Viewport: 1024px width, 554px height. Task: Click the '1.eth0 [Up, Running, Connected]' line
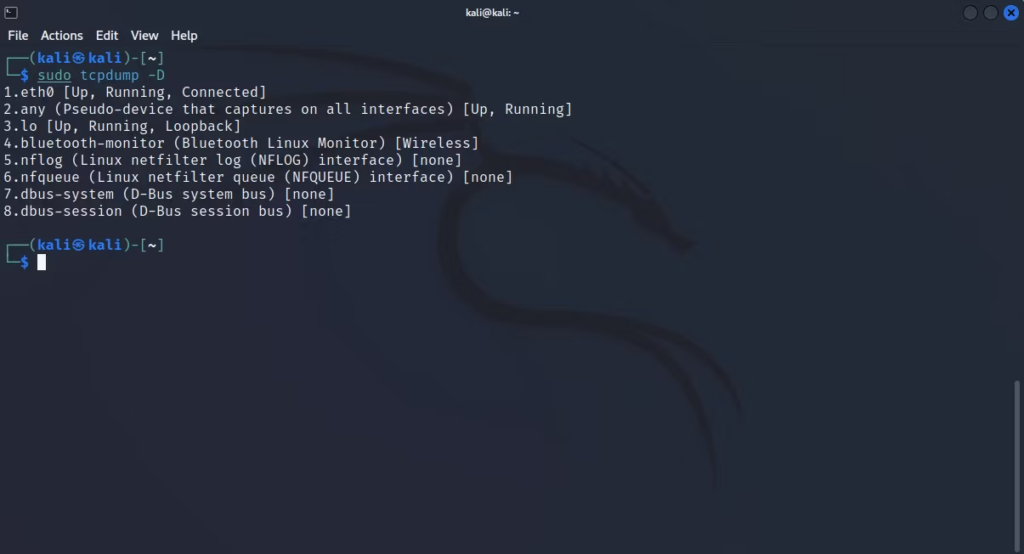135,92
